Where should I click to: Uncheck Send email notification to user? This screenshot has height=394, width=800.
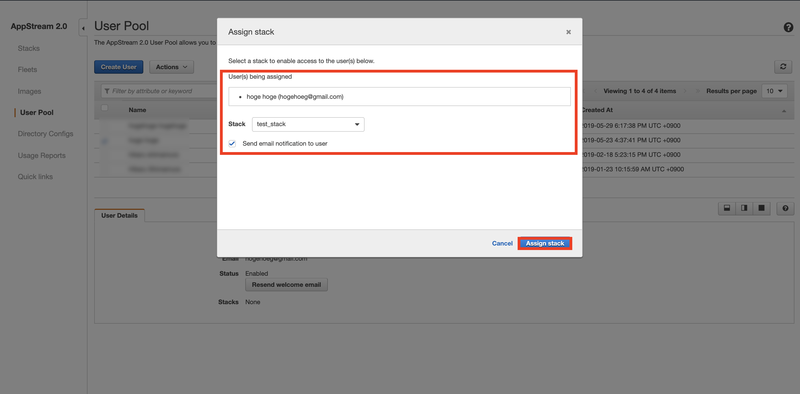click(233, 144)
